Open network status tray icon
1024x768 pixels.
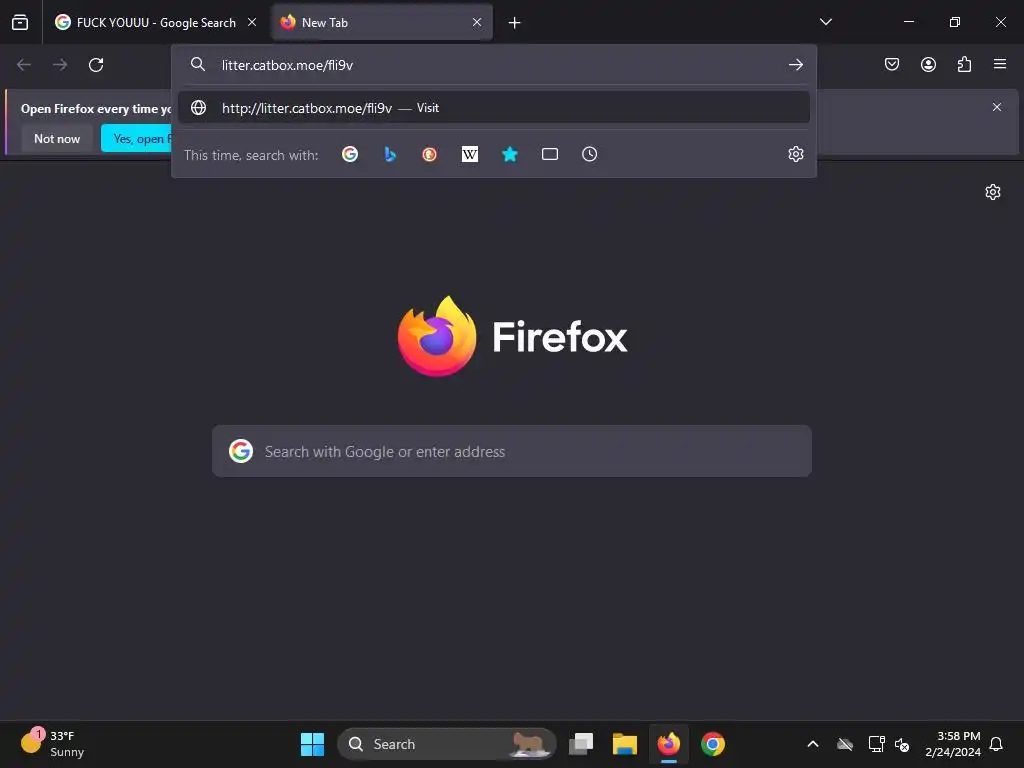tap(876, 744)
